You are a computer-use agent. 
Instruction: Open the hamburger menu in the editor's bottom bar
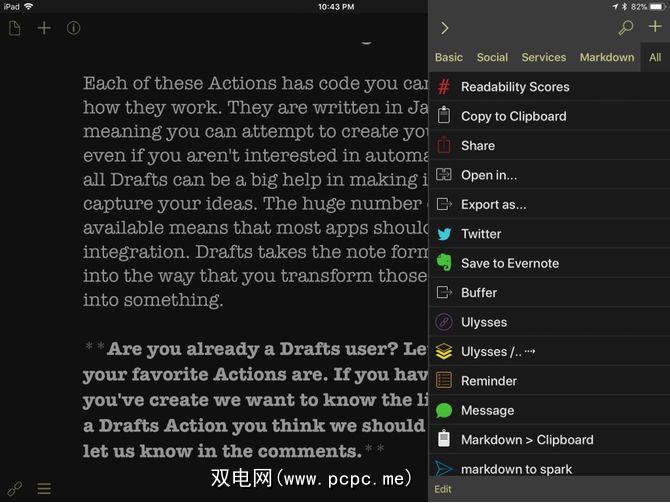[44, 488]
